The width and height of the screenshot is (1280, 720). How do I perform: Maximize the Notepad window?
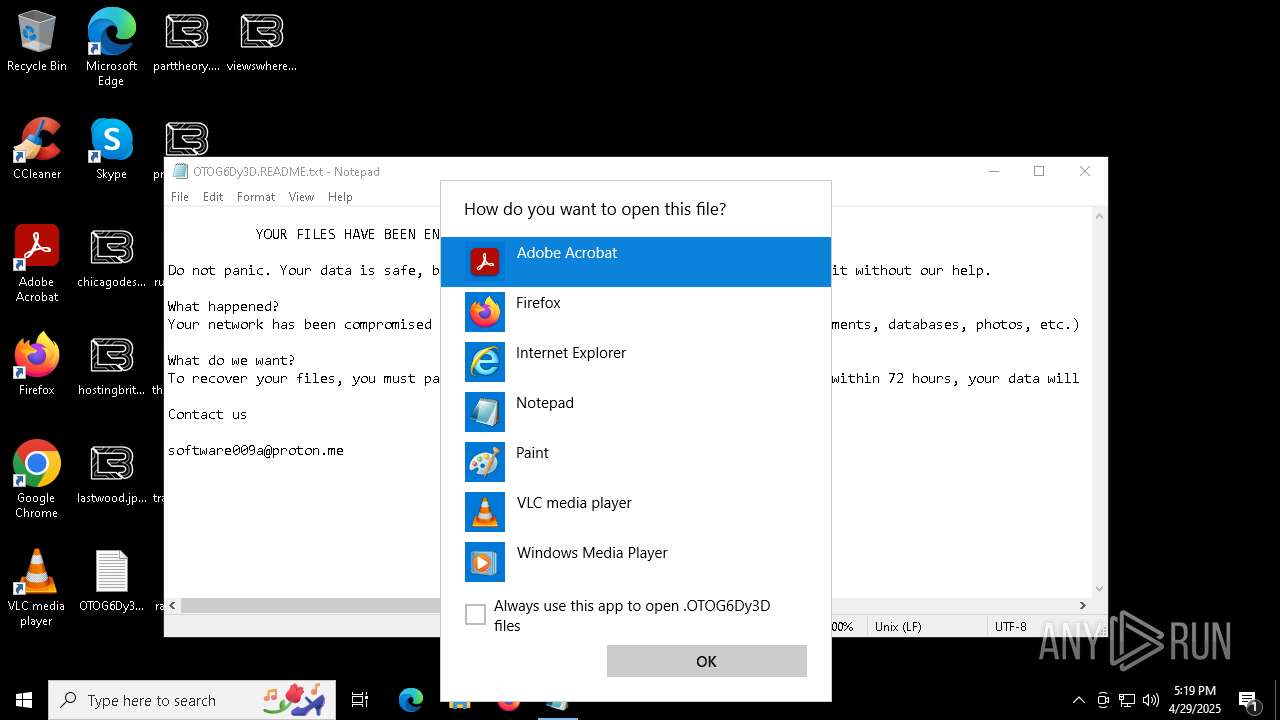click(x=1039, y=171)
